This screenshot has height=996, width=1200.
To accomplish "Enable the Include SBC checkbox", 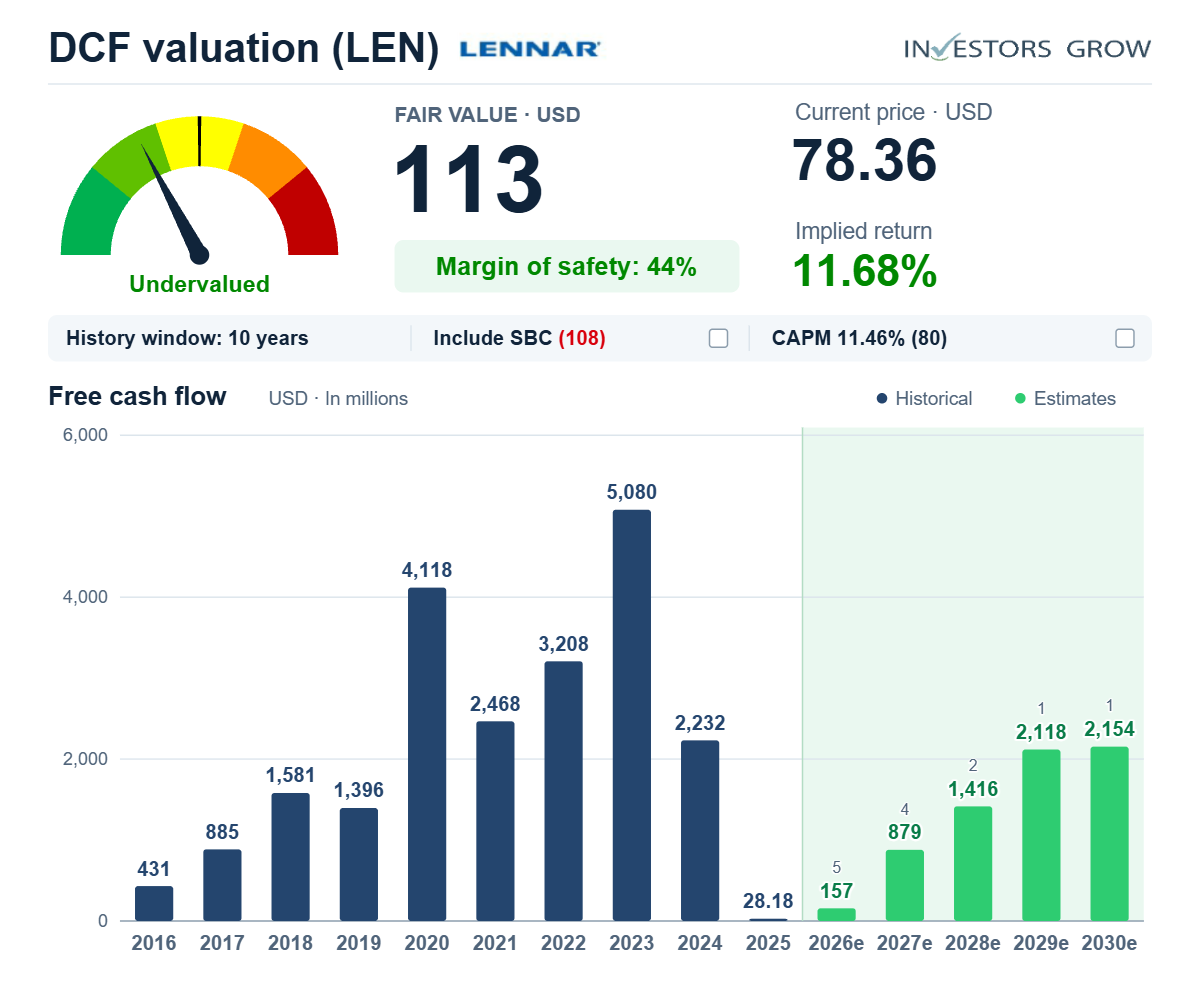I will click(718, 338).
